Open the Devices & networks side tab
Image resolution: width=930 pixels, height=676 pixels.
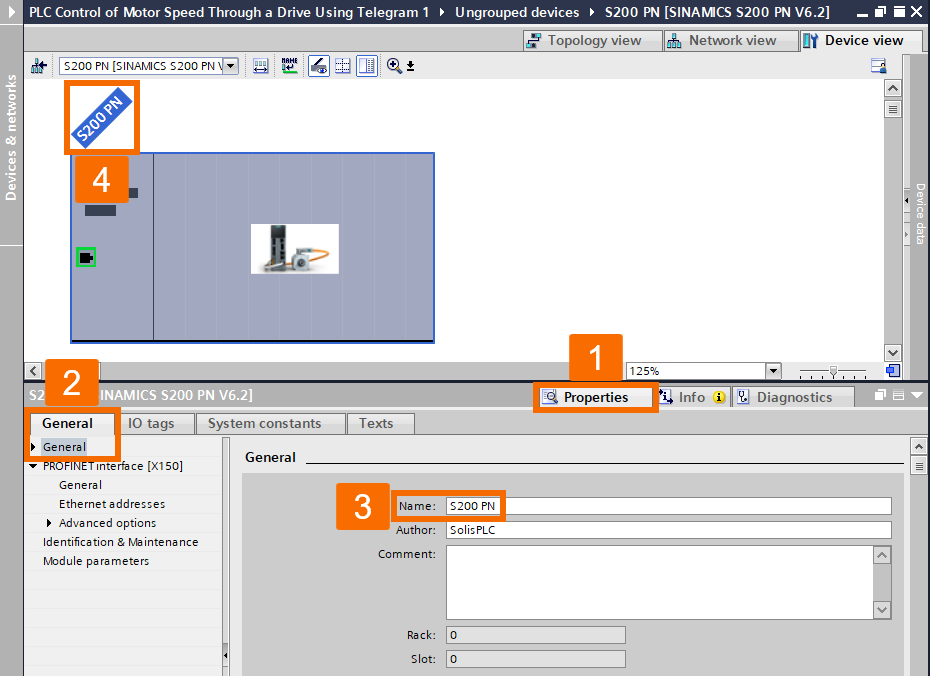11,138
